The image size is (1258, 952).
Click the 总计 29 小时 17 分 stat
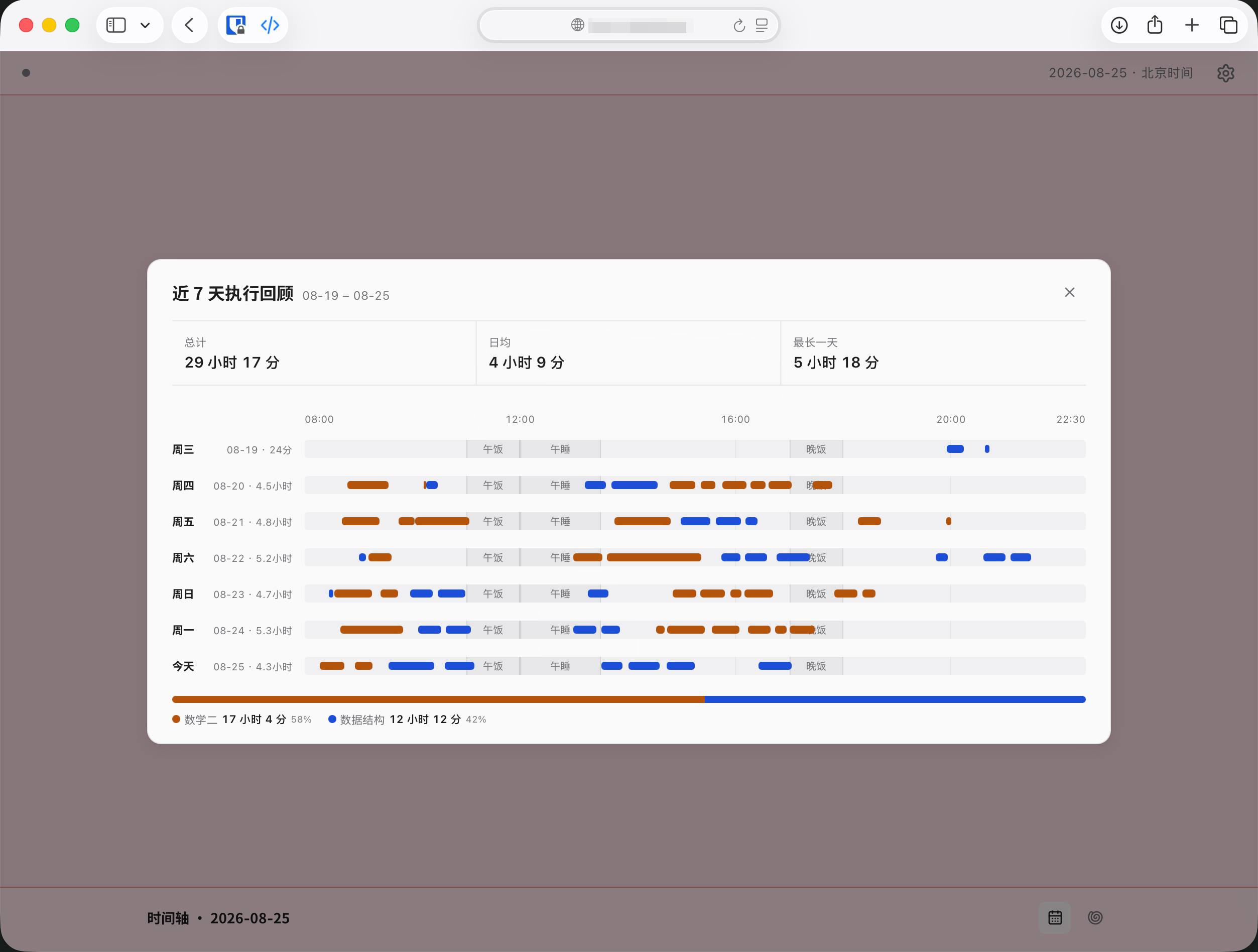(x=324, y=353)
